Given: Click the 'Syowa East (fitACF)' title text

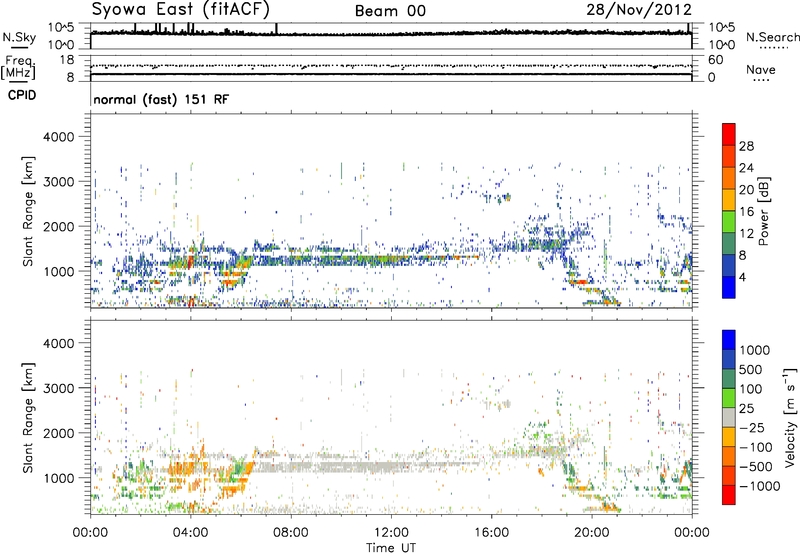Looking at the screenshot, I should 181,10.
